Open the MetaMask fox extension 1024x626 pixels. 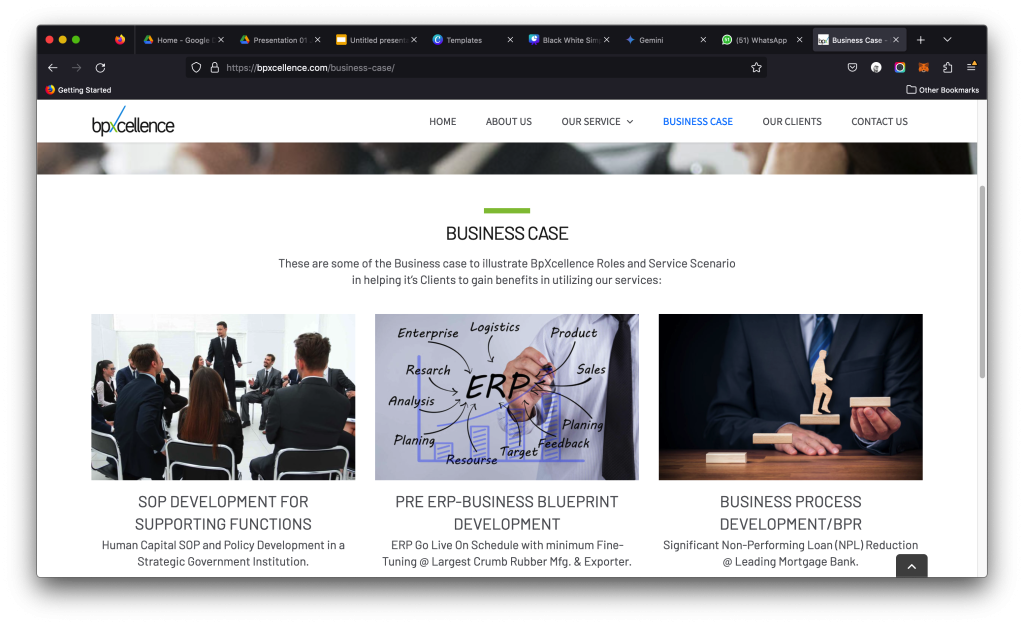point(923,67)
